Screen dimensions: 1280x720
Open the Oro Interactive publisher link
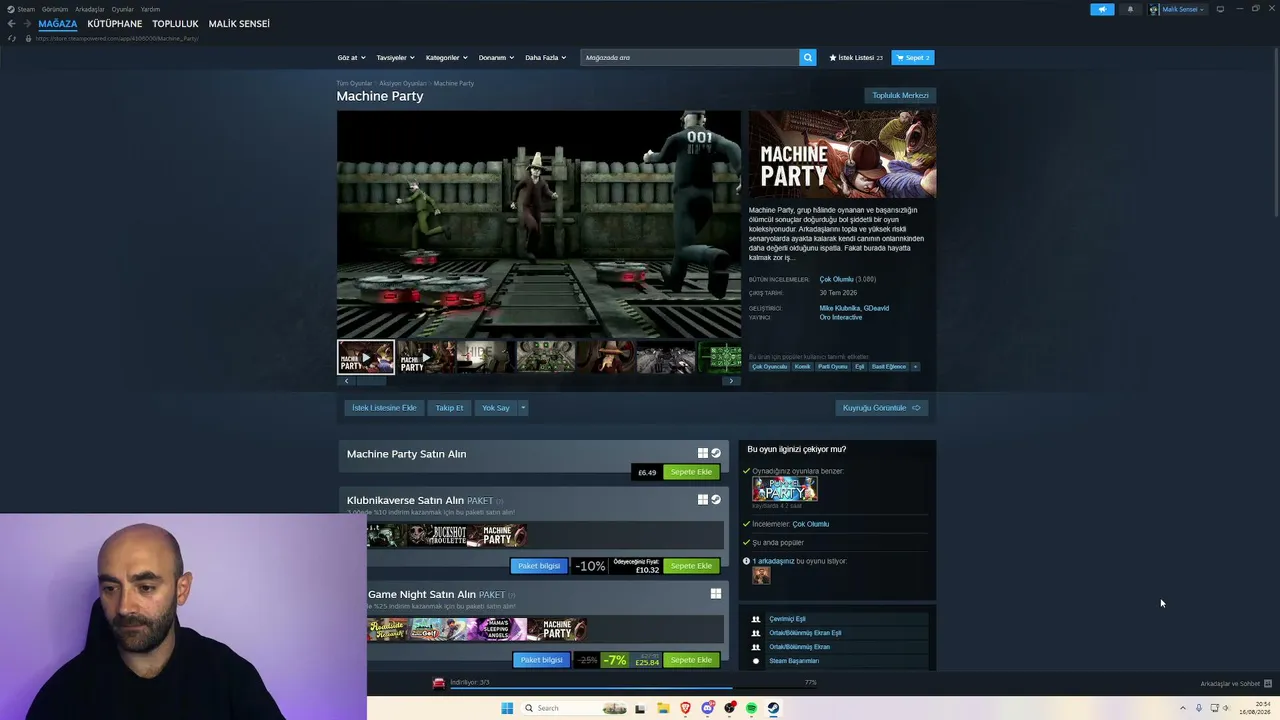[x=841, y=318]
